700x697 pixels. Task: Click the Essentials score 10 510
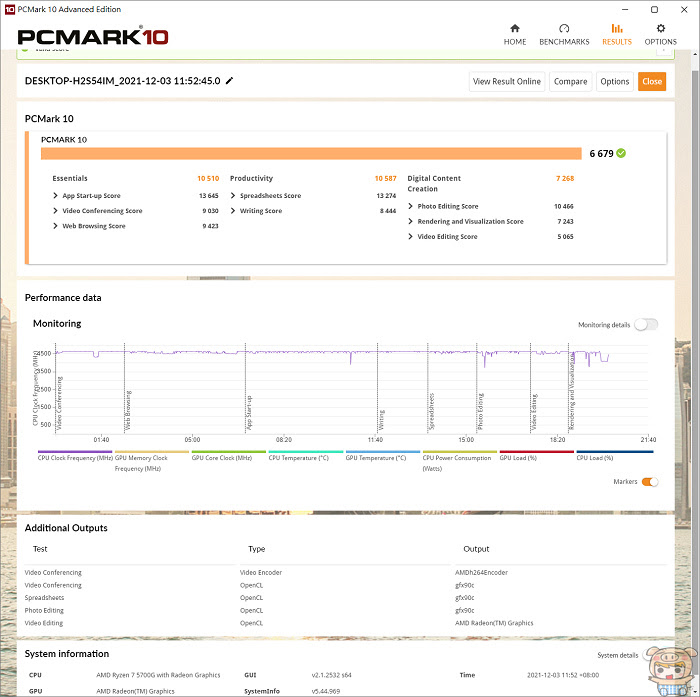coord(208,179)
